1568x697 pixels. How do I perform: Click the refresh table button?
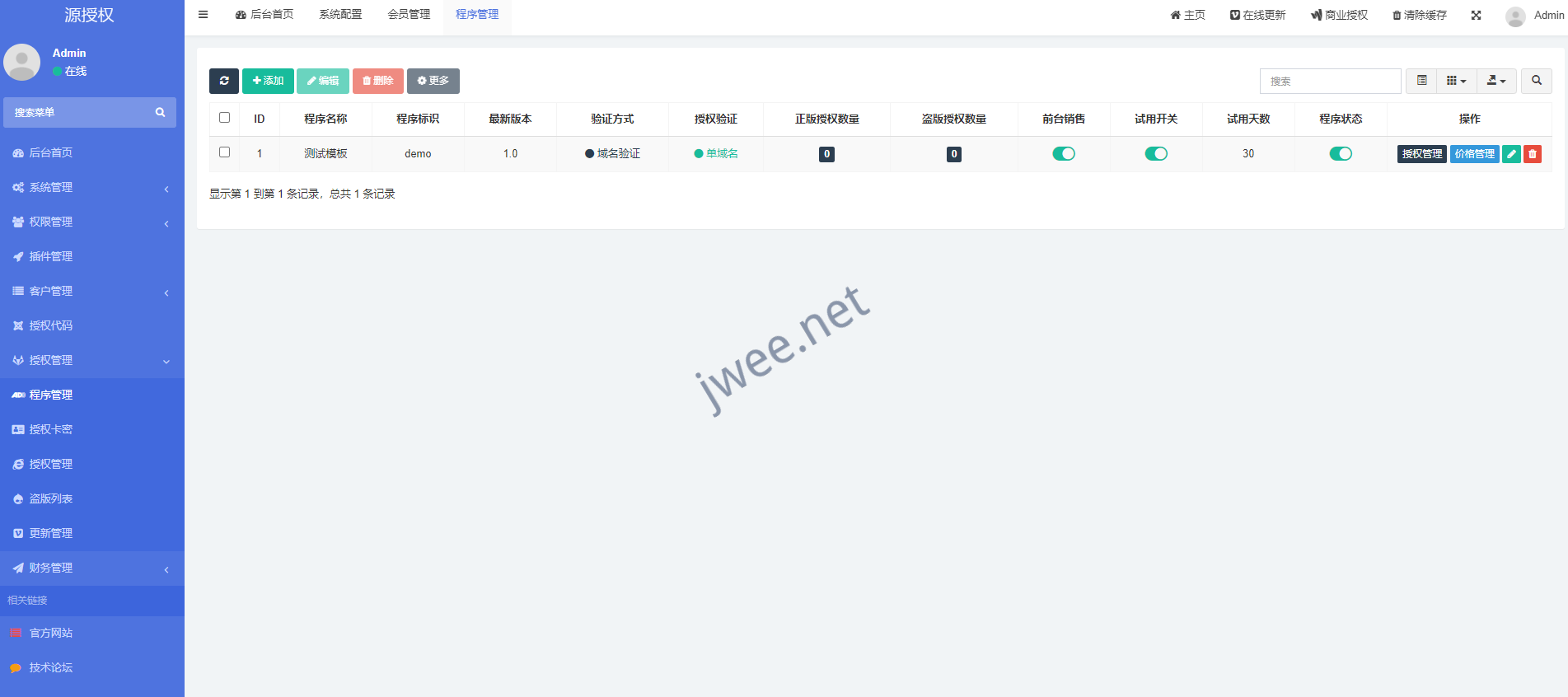tap(224, 81)
